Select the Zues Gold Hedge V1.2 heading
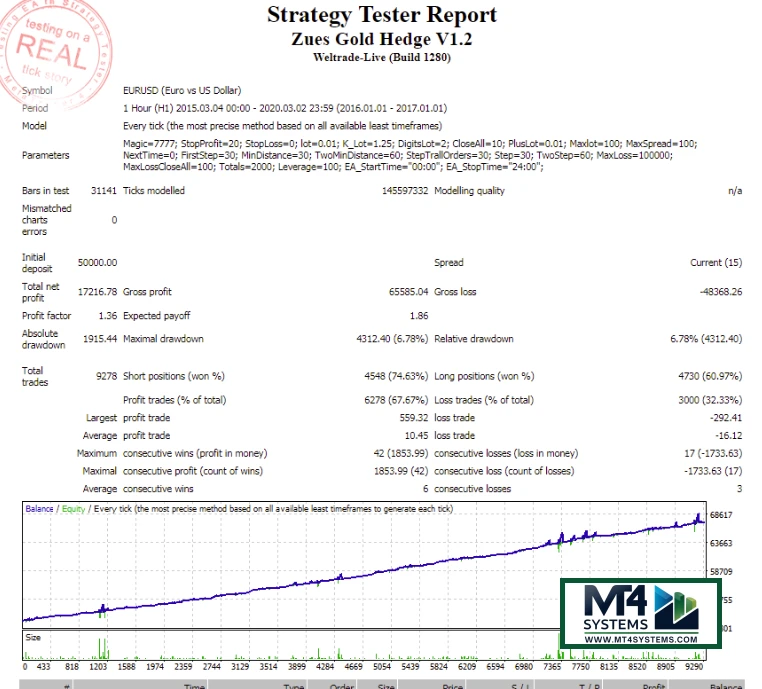Screen dimensions: 762x689 [381, 39]
